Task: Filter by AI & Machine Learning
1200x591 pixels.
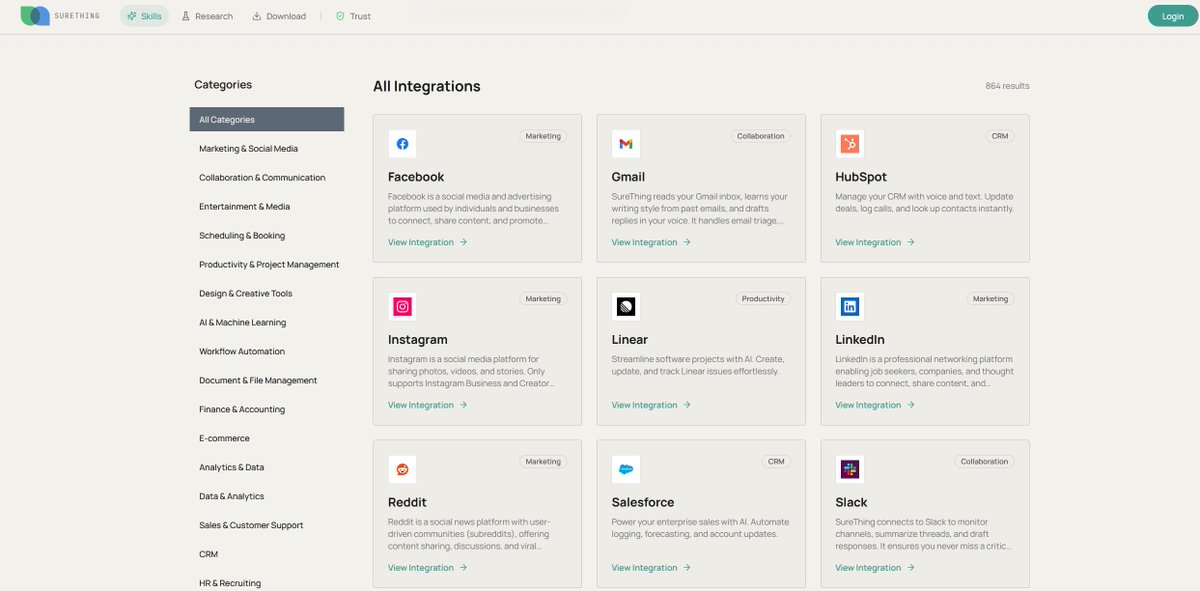Action: pyautogui.click(x=267, y=322)
